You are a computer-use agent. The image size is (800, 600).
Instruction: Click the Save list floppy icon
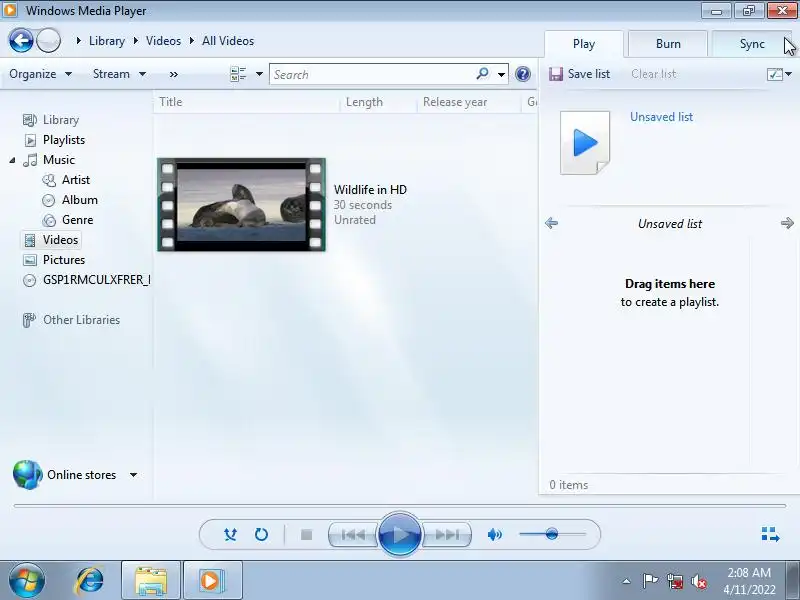click(x=556, y=74)
